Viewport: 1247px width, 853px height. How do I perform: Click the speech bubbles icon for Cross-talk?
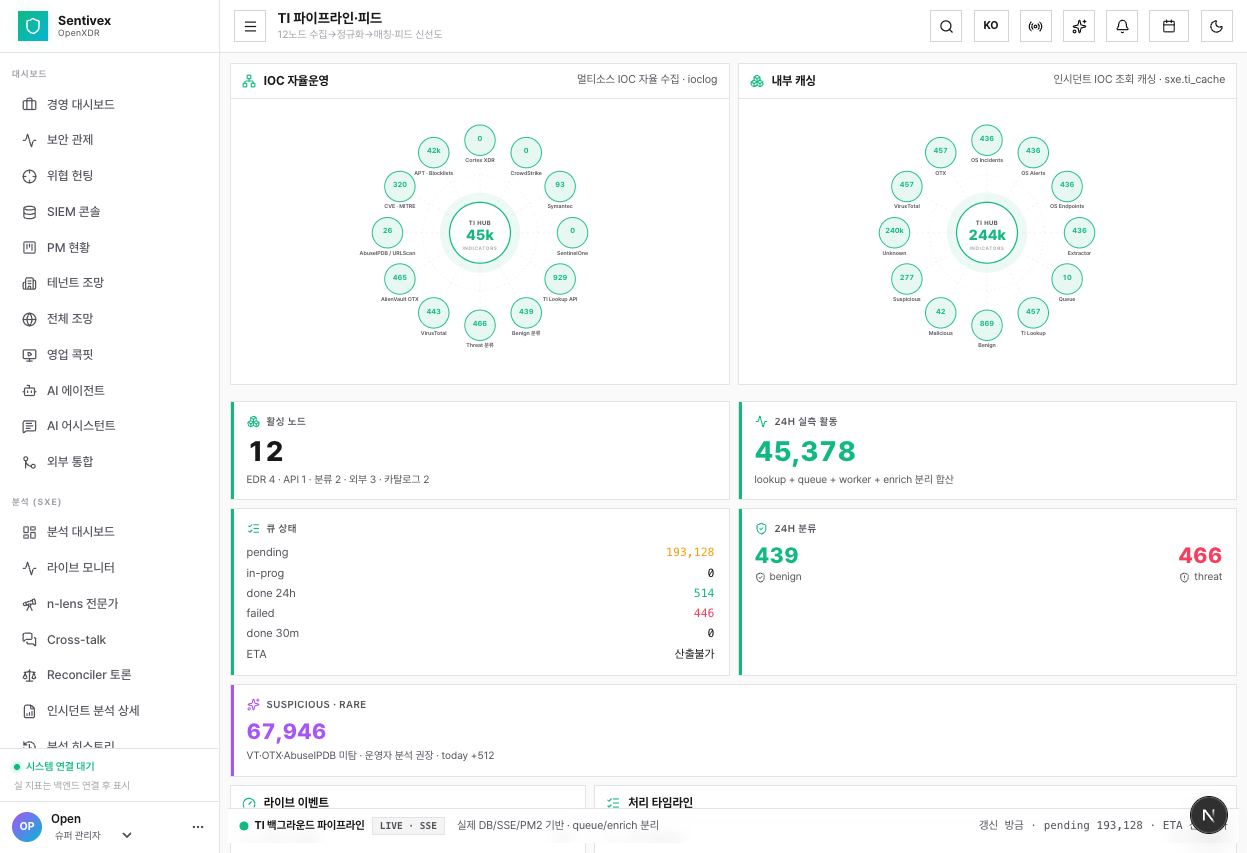pos(29,640)
